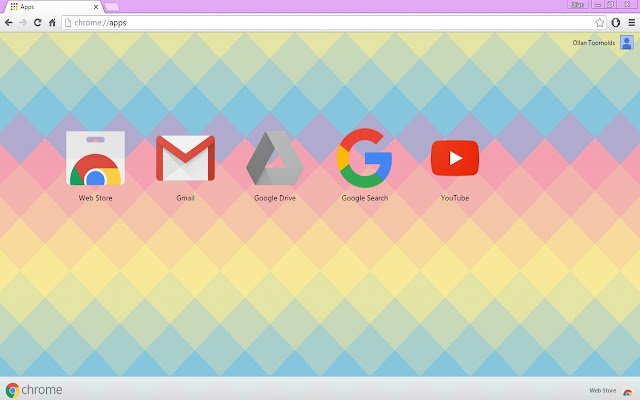Click the Chrome logo at bottom left
Viewport: 640px width, 400px height.
(x=34, y=390)
